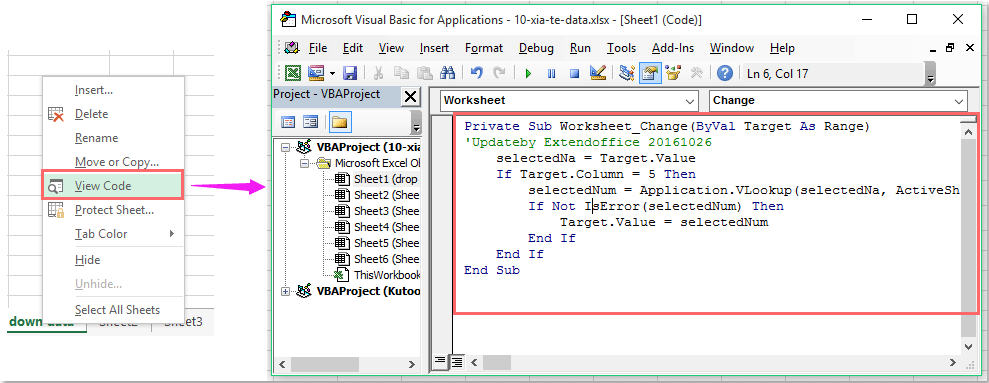Open the Run menu
Viewport: 989px width, 383px height.
coord(580,48)
